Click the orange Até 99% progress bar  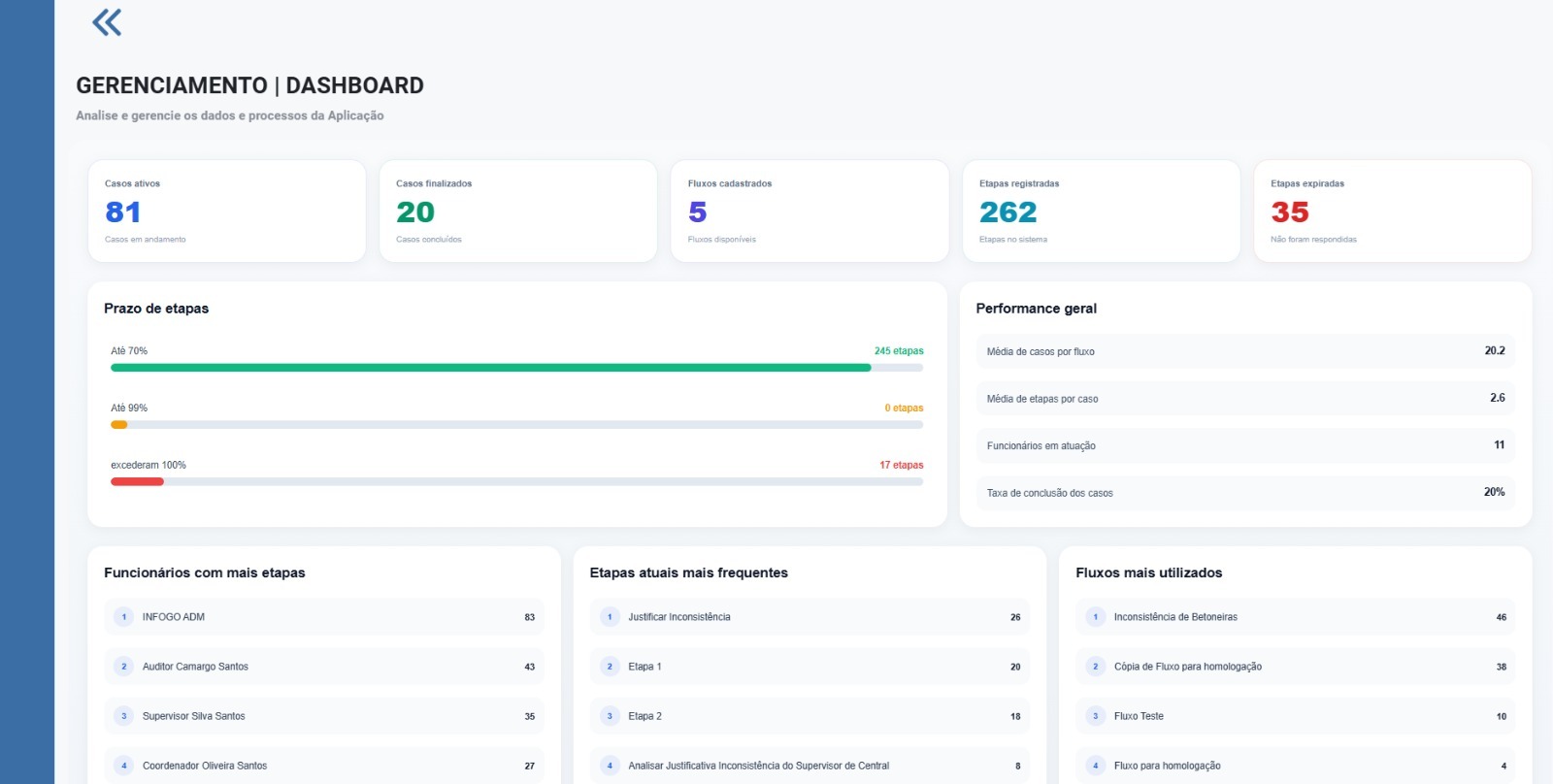(119, 425)
